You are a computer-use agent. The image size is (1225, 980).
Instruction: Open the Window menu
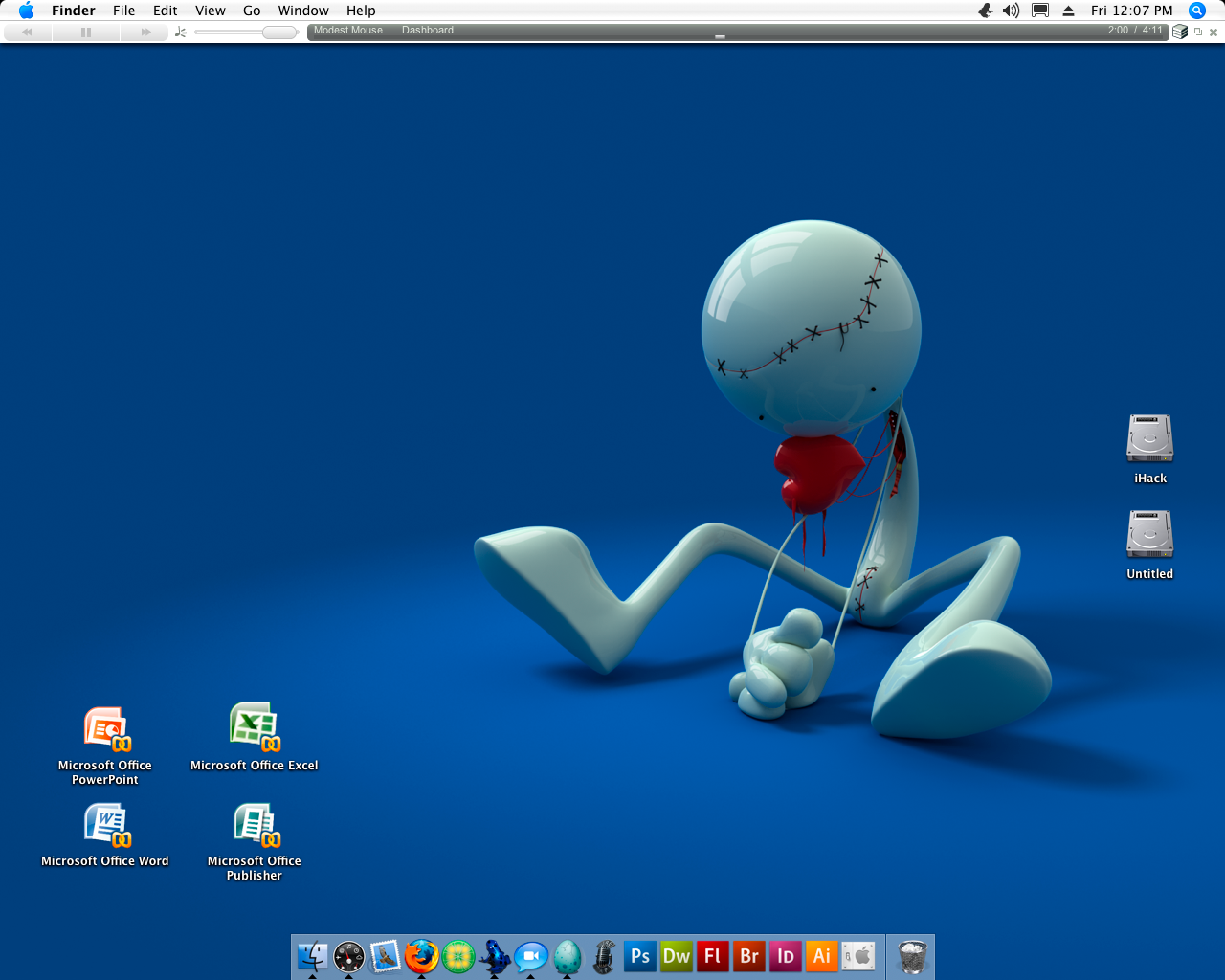[x=303, y=11]
